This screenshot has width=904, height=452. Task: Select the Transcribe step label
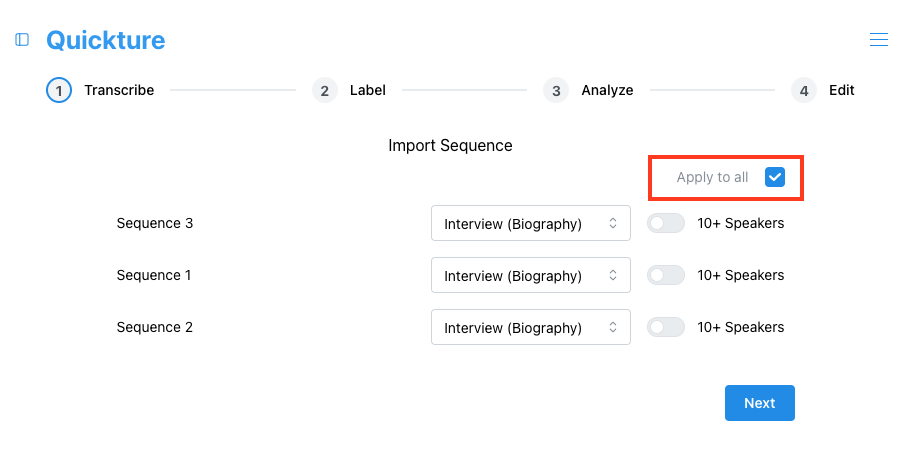coord(119,91)
